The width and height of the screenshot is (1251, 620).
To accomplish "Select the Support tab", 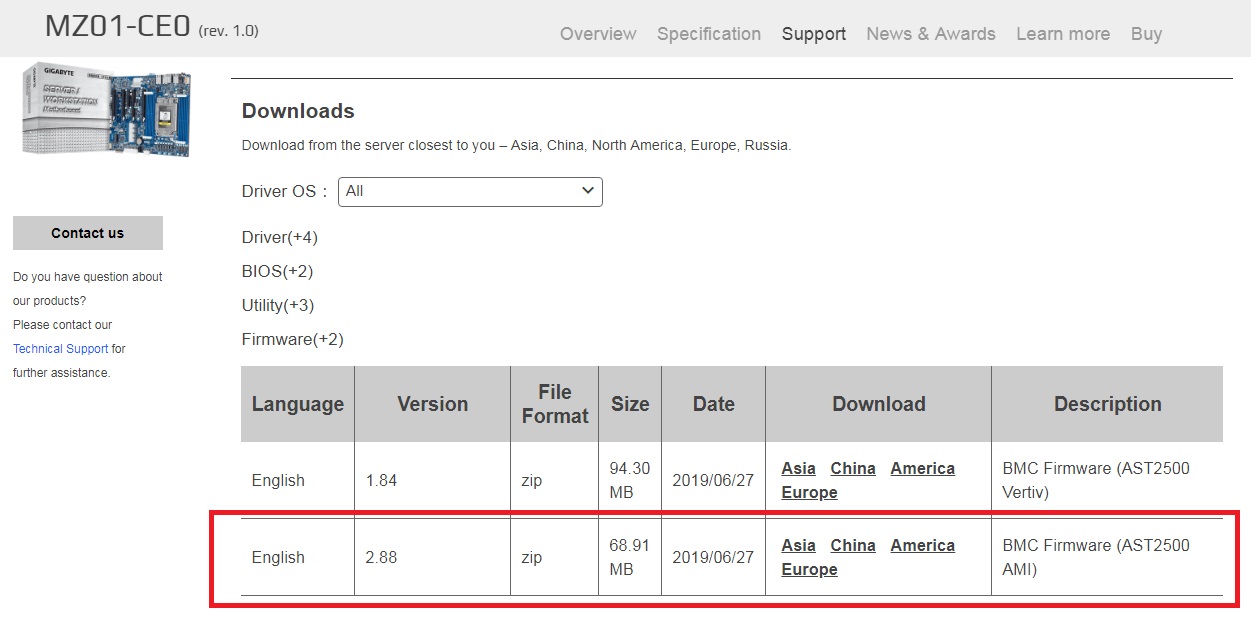I will [x=814, y=34].
